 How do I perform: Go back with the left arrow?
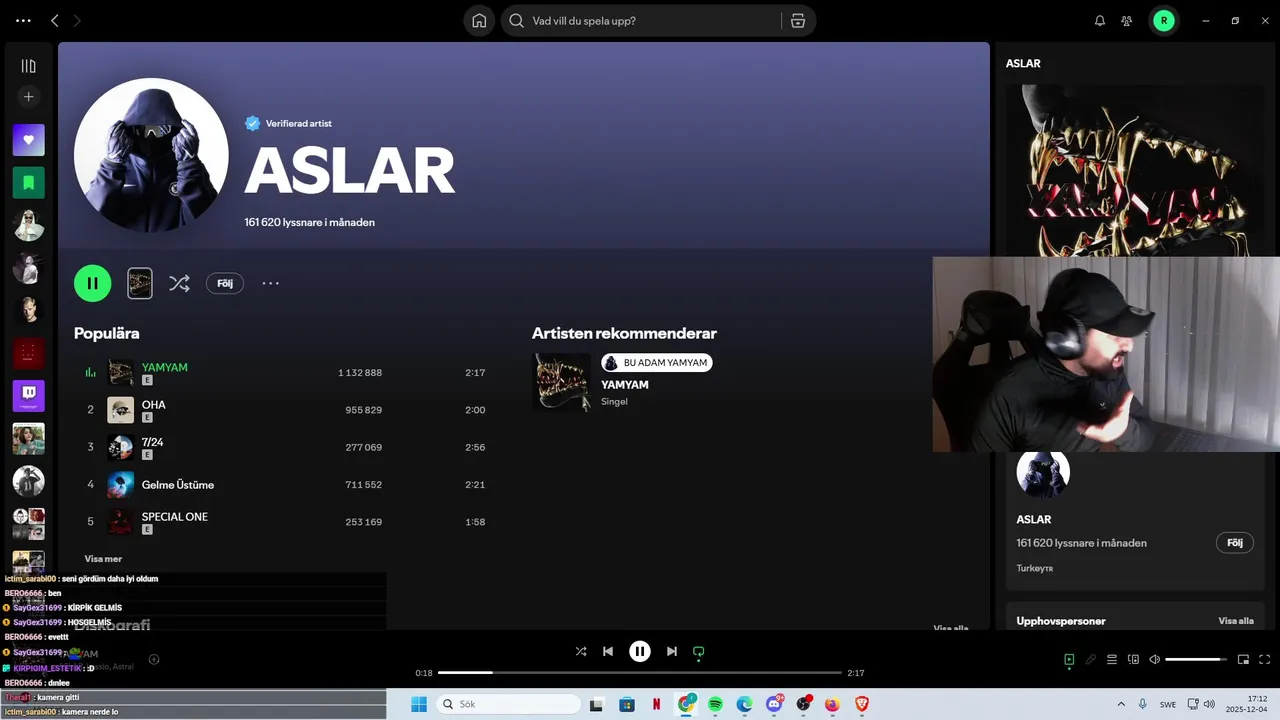[54, 20]
